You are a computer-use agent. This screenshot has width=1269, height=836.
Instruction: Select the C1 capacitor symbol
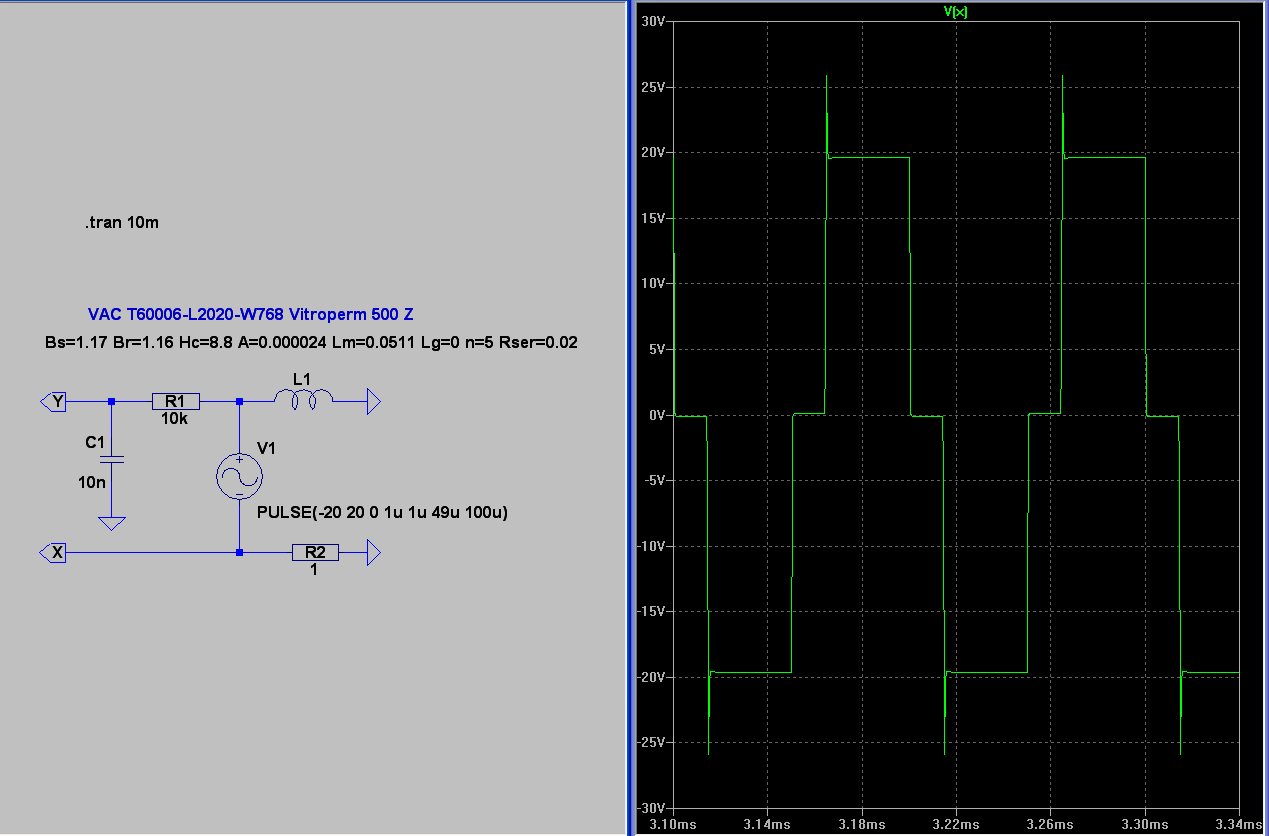[111, 459]
